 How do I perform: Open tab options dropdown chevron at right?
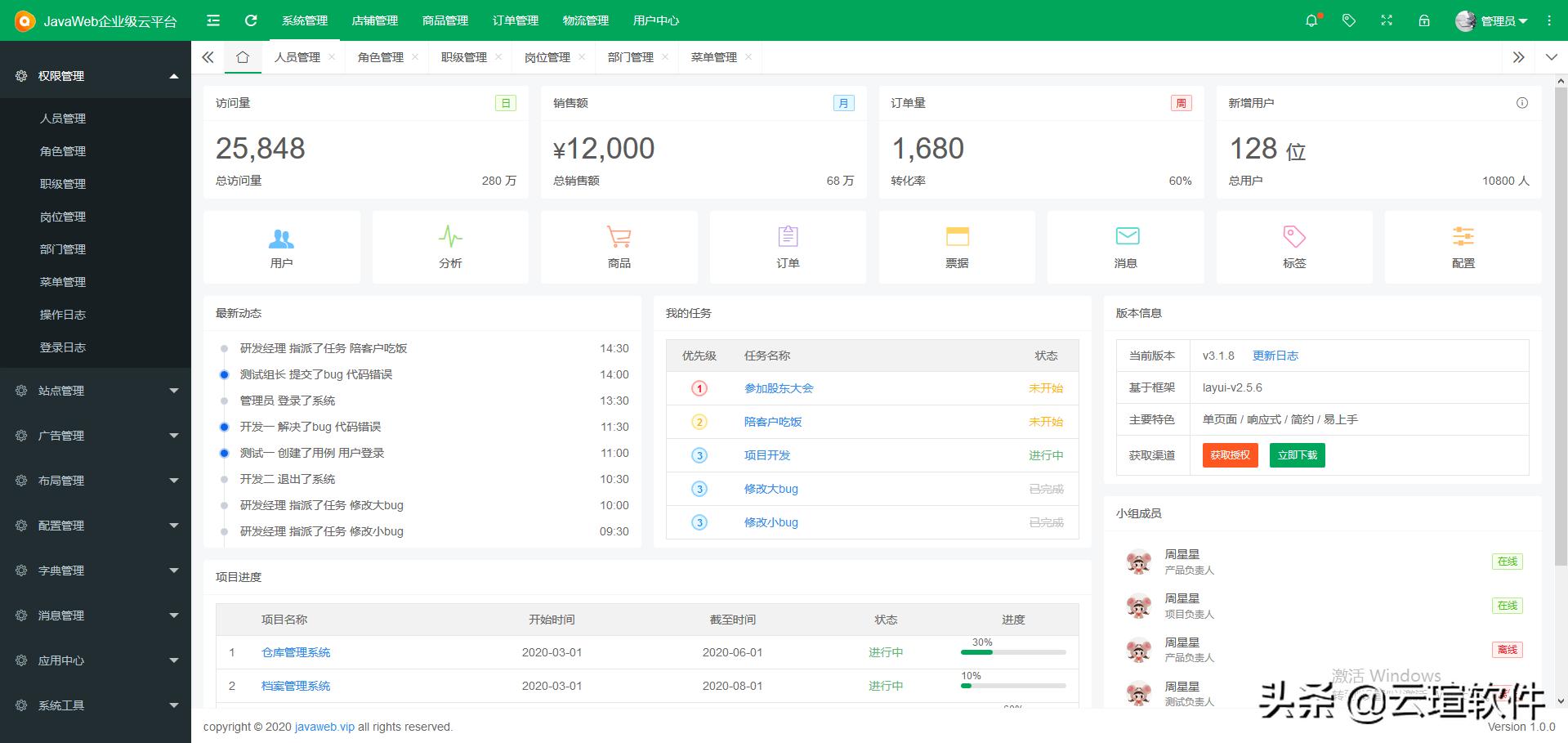click(1551, 57)
